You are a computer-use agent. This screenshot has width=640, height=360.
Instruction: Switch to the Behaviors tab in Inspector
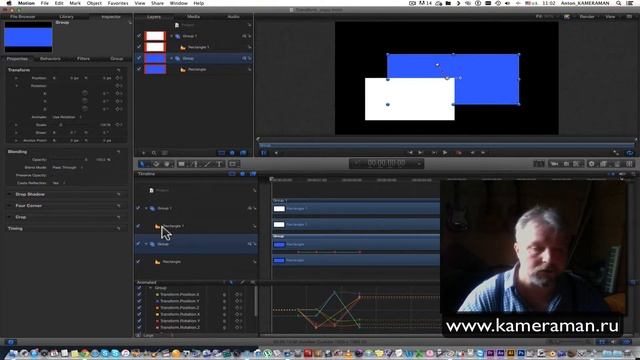coord(50,59)
